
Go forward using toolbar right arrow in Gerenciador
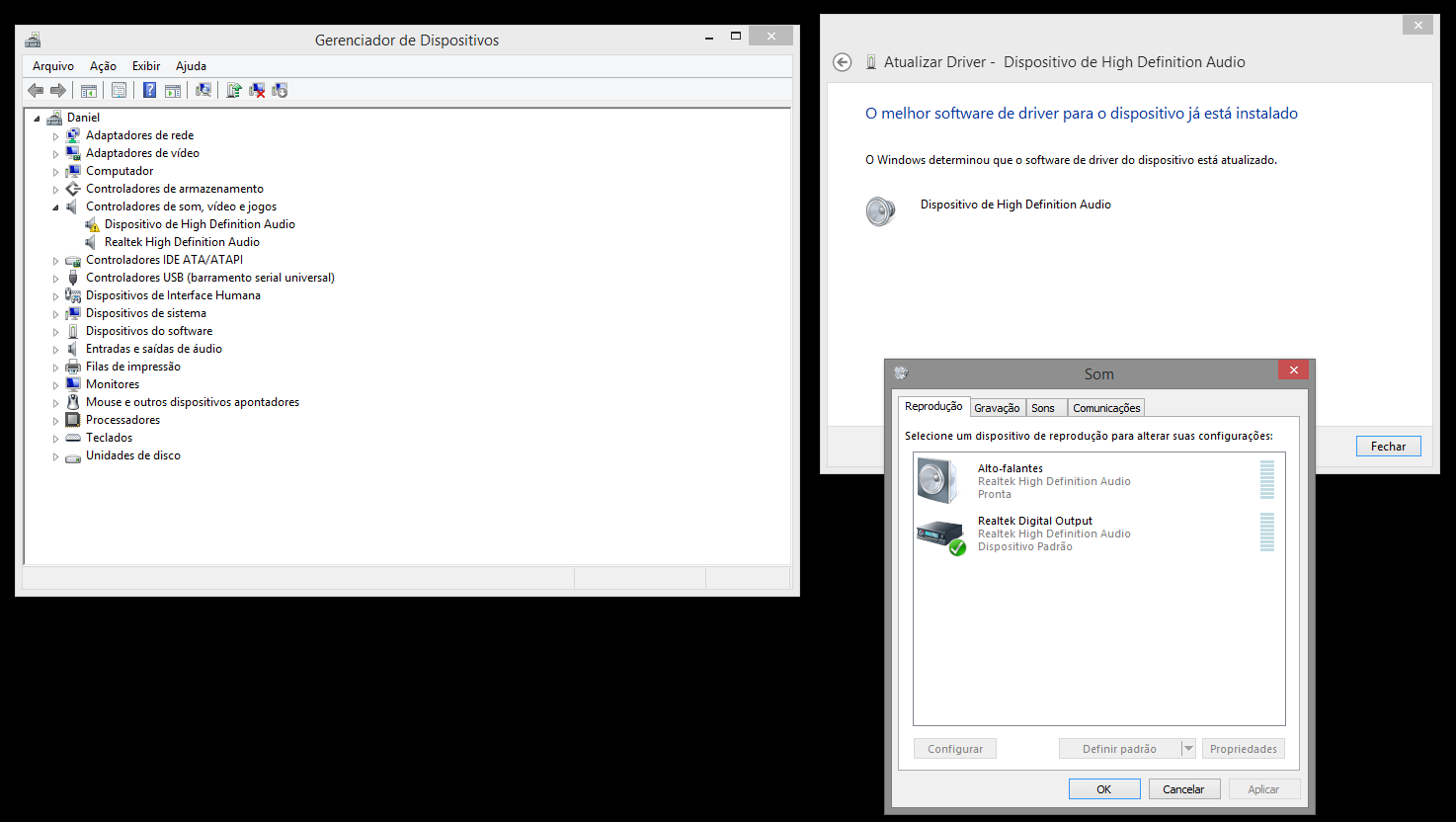(x=58, y=90)
